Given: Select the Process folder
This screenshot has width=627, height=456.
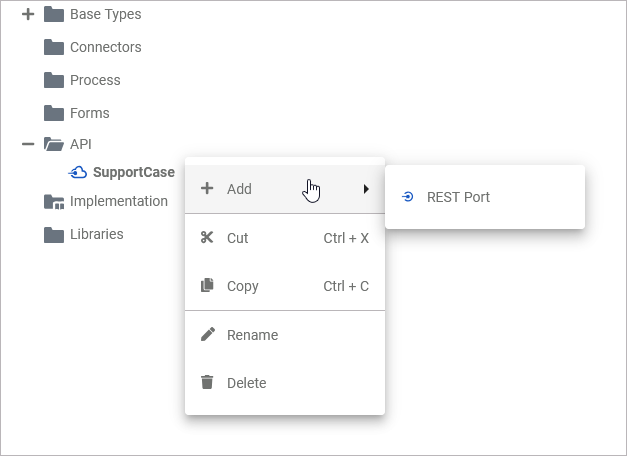Looking at the screenshot, I should click(x=95, y=80).
